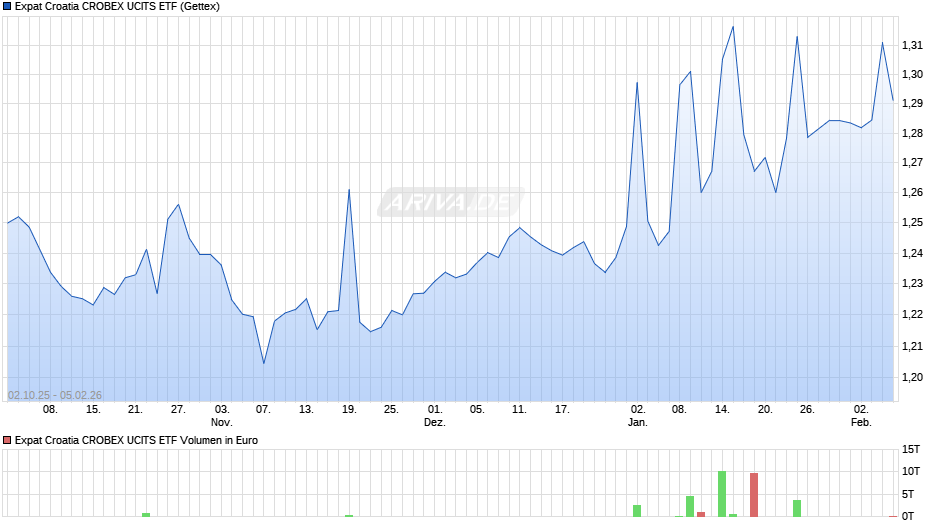940x526 pixels.
Task: Click the tall red volume bar
Action: (x=754, y=495)
